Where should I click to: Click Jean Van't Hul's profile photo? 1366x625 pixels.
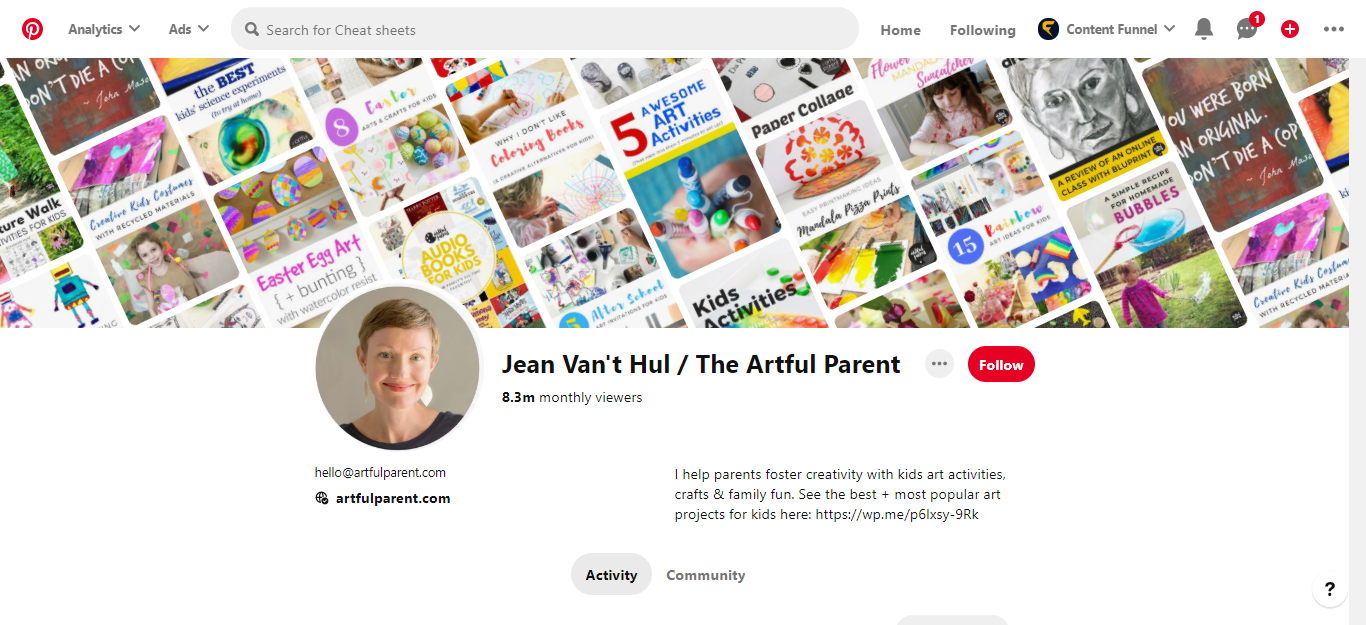(397, 370)
